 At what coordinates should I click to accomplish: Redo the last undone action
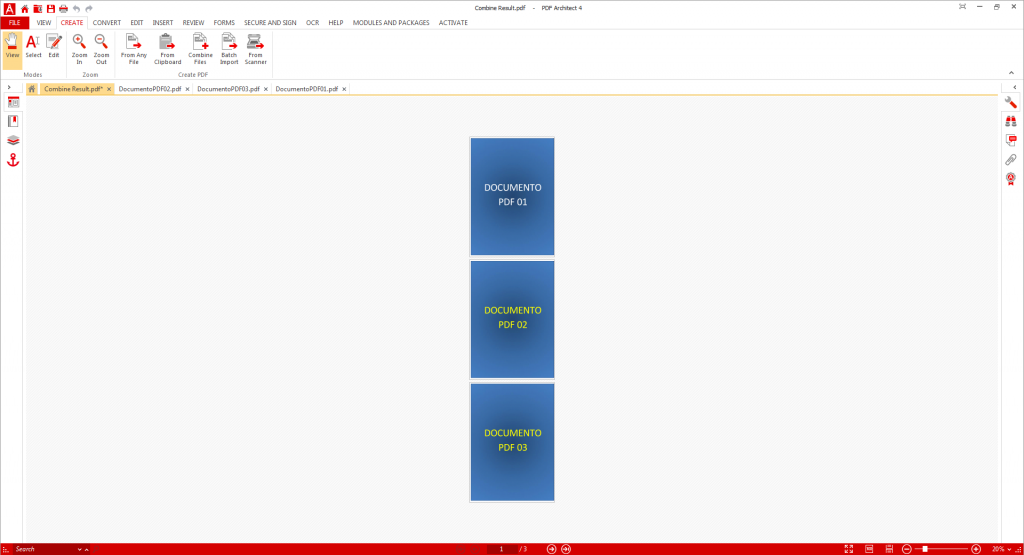coord(89,8)
